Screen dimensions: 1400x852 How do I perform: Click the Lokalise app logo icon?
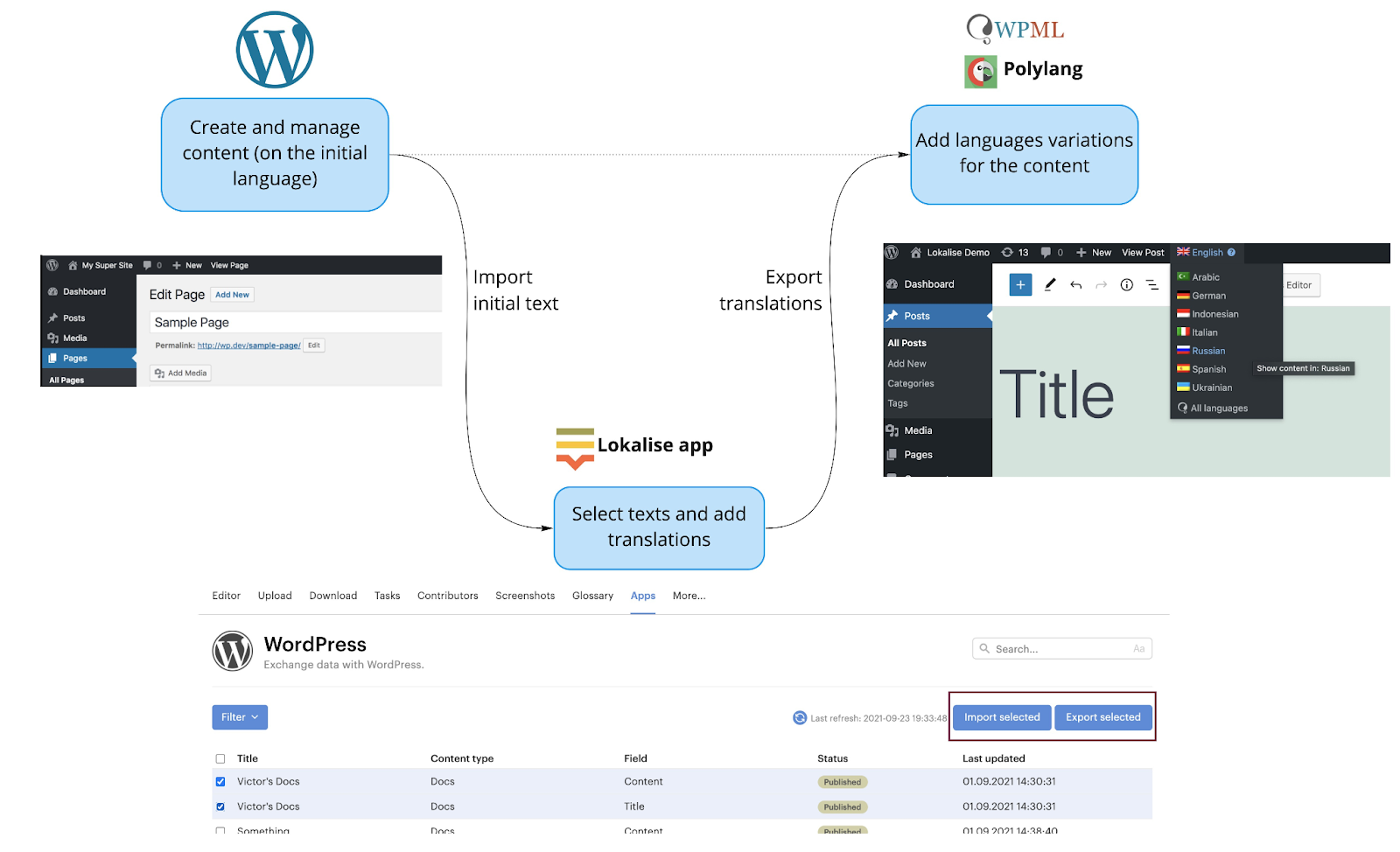click(x=575, y=449)
